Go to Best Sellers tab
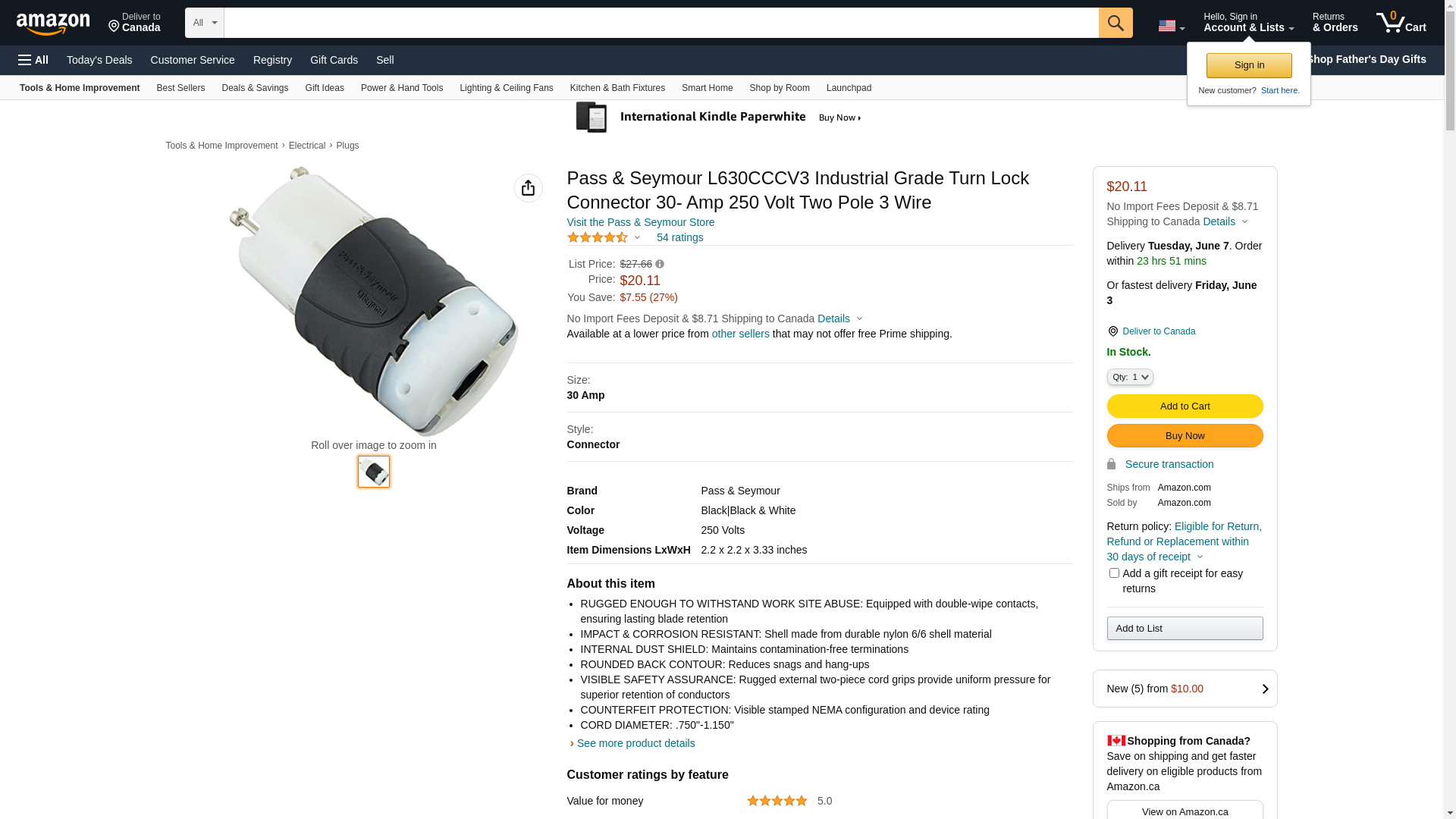This screenshot has width=1456, height=819. 180,88
